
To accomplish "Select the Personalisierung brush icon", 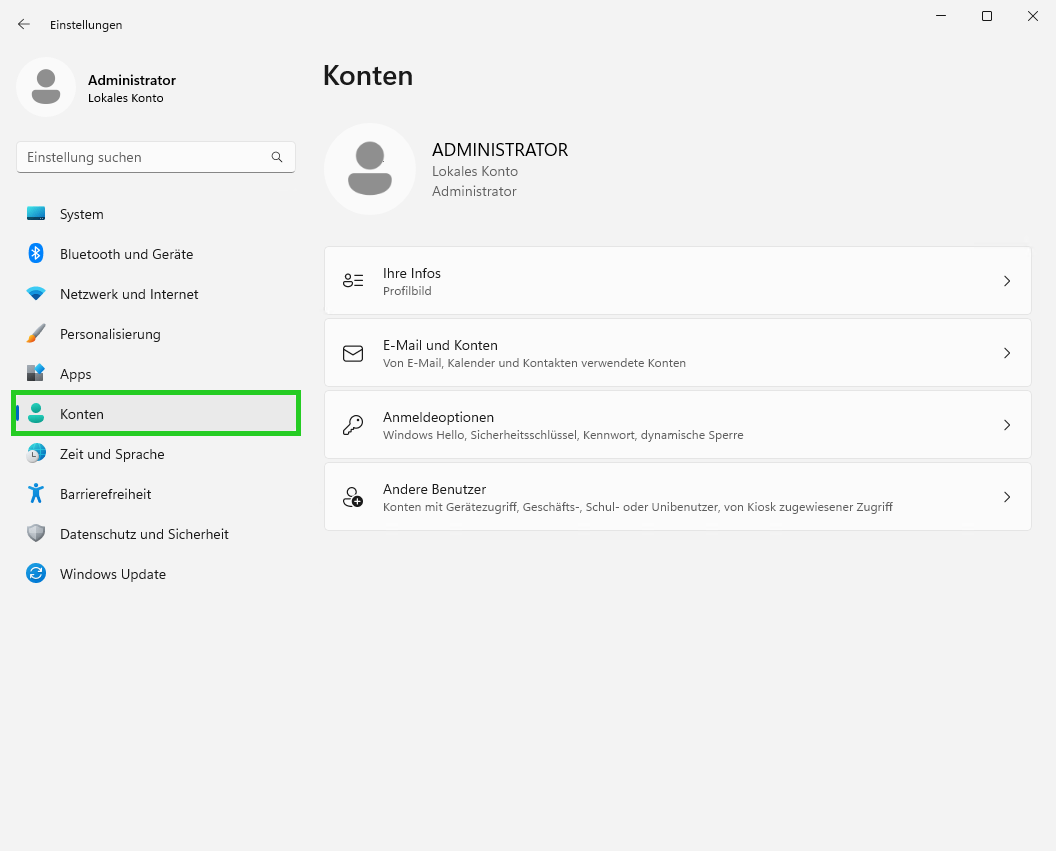I will point(35,334).
